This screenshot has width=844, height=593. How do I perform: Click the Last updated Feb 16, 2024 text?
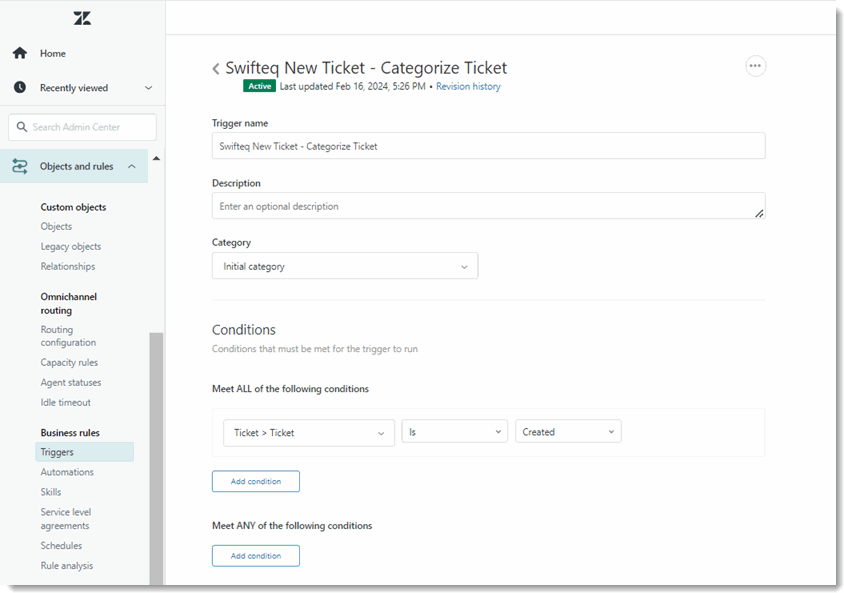pos(353,86)
